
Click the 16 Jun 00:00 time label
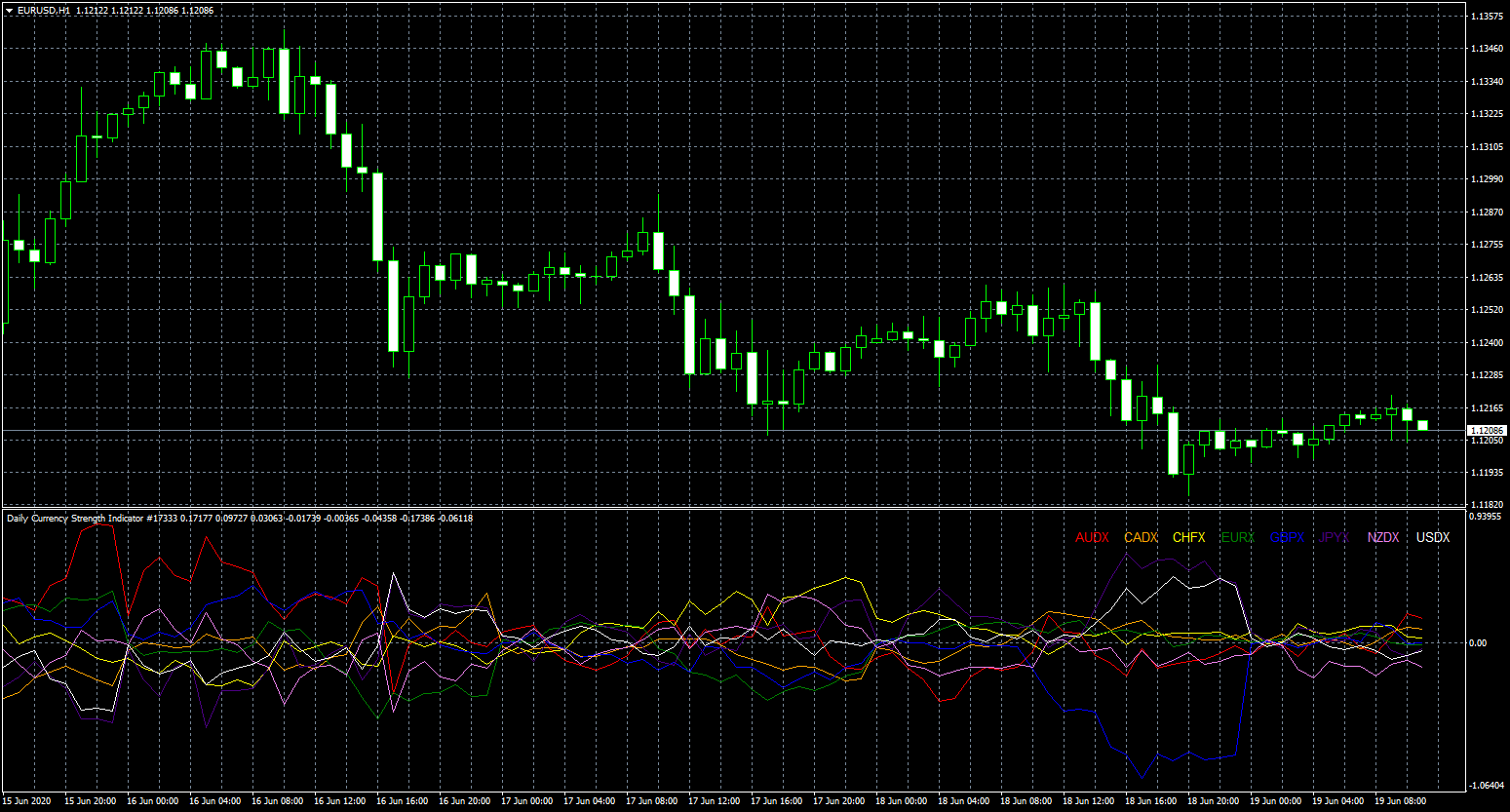pos(153,801)
